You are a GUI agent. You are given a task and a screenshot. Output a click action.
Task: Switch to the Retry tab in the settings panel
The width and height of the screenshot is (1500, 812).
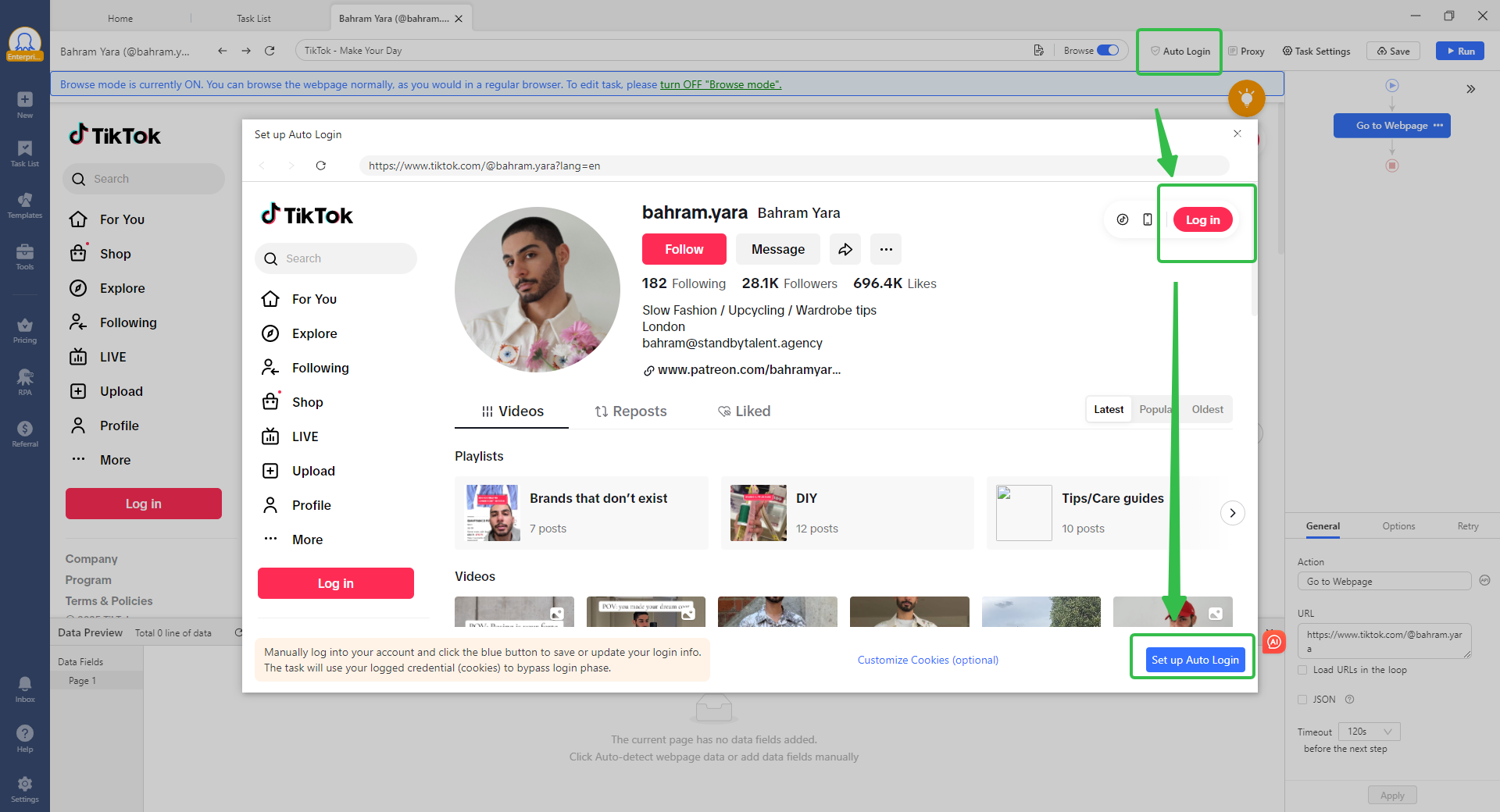tap(1467, 526)
